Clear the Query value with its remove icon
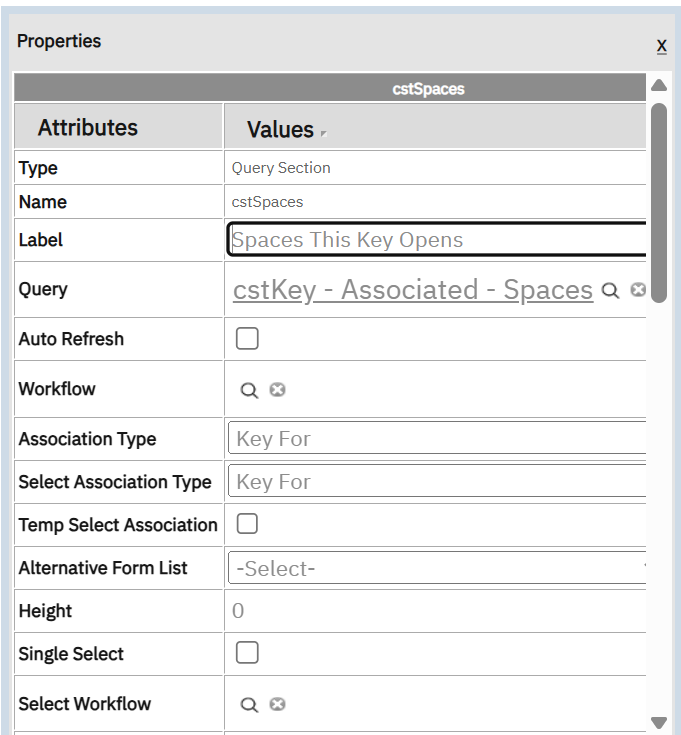681x735 pixels. point(638,290)
